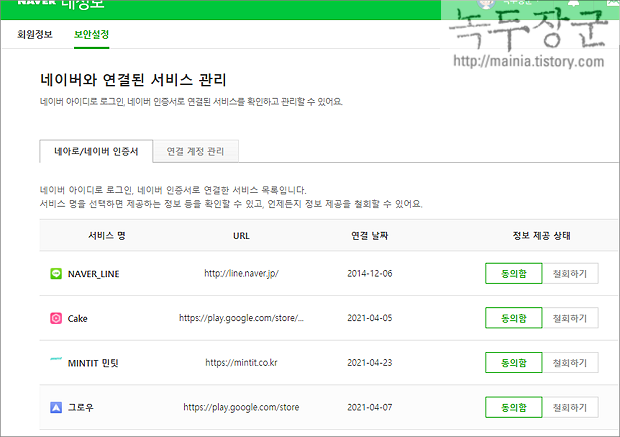
Task: Click the 그로우 app icon
Action: coord(56,407)
